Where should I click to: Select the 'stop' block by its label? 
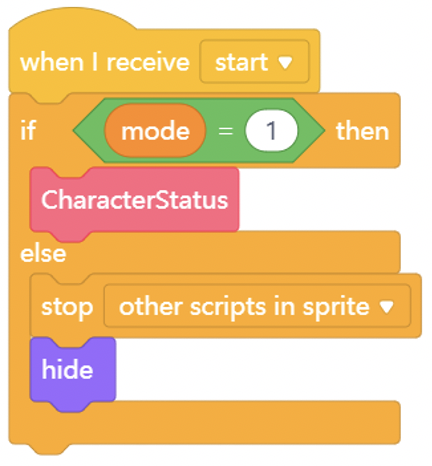click(67, 307)
